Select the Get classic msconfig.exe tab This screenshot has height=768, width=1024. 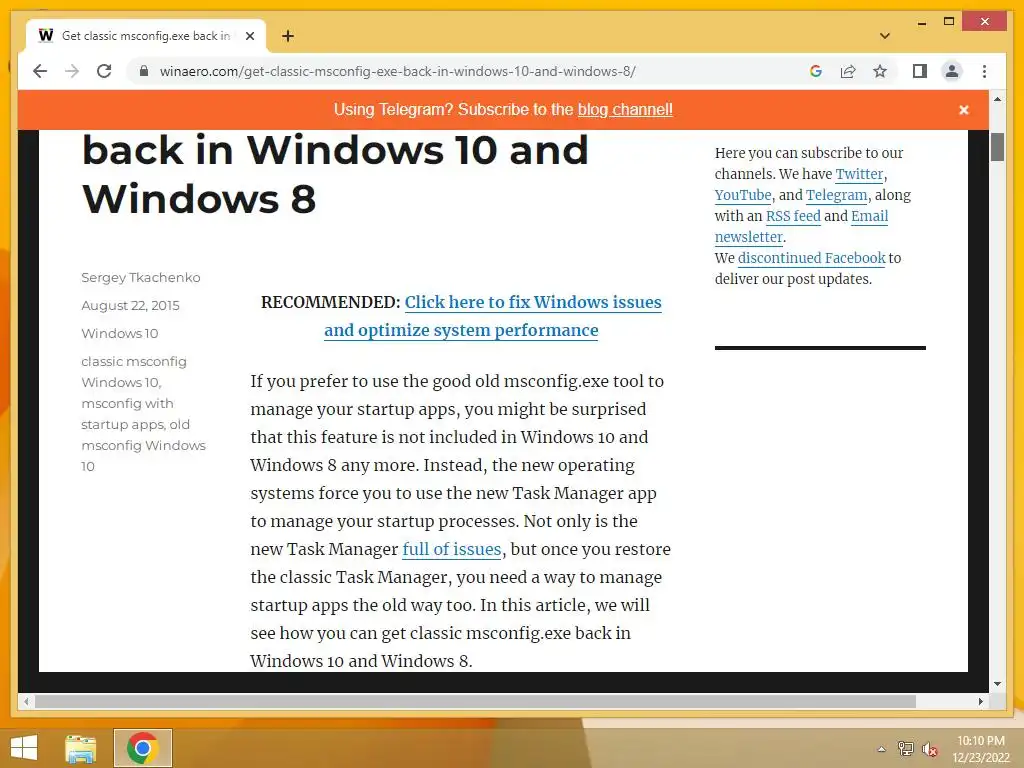[x=146, y=36]
